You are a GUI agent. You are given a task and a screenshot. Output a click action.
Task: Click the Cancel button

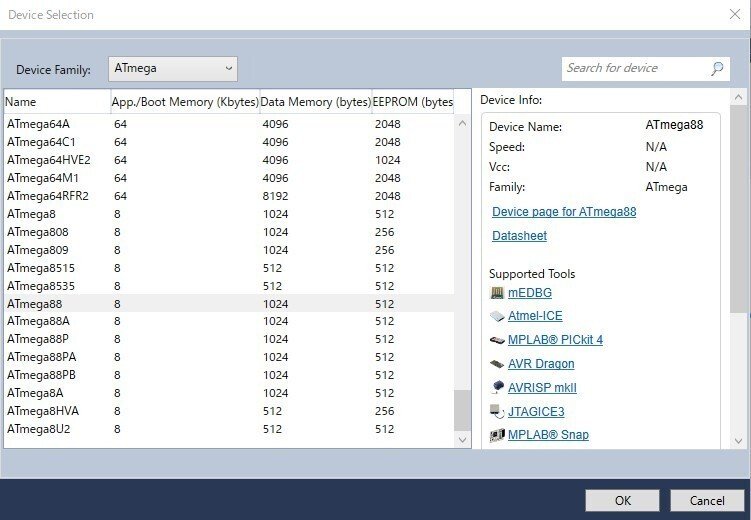tap(707, 500)
